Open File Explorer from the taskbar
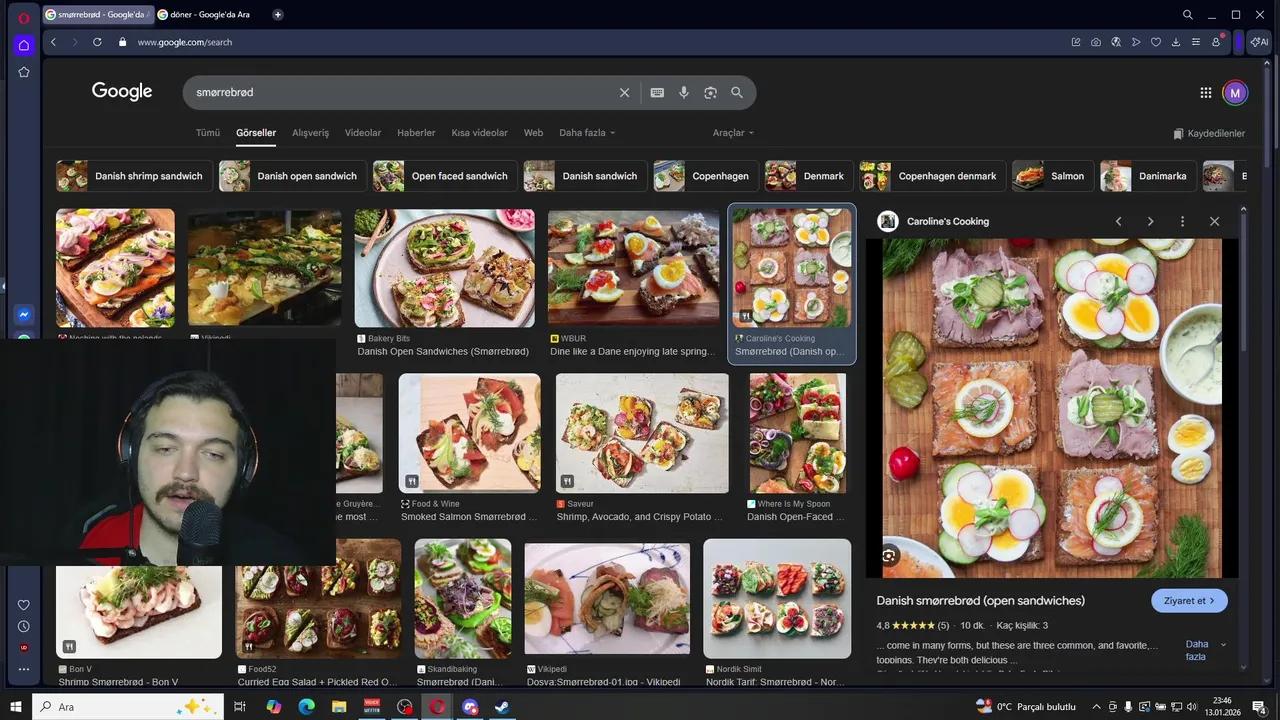 (339, 707)
